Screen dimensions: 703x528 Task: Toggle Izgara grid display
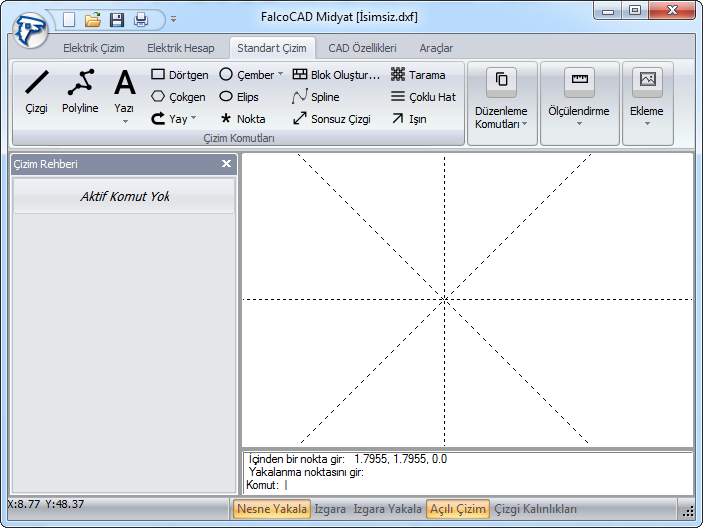tap(330, 509)
